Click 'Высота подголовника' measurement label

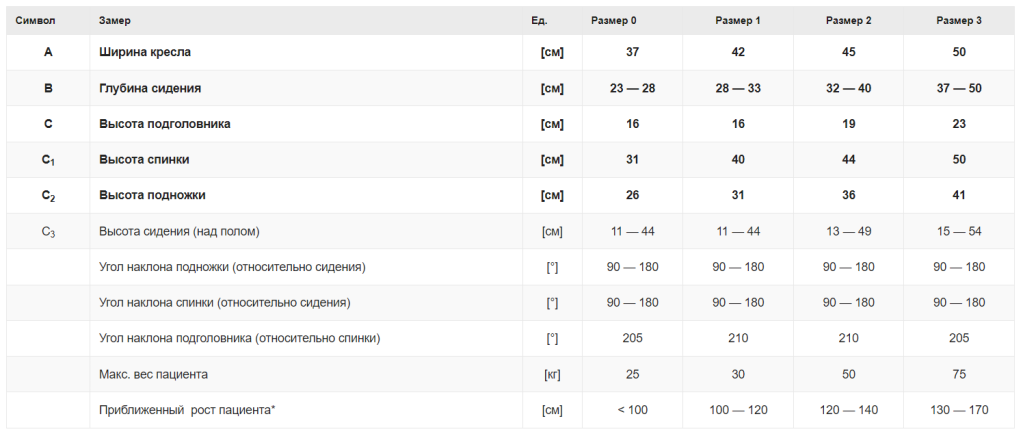pyautogui.click(x=165, y=124)
